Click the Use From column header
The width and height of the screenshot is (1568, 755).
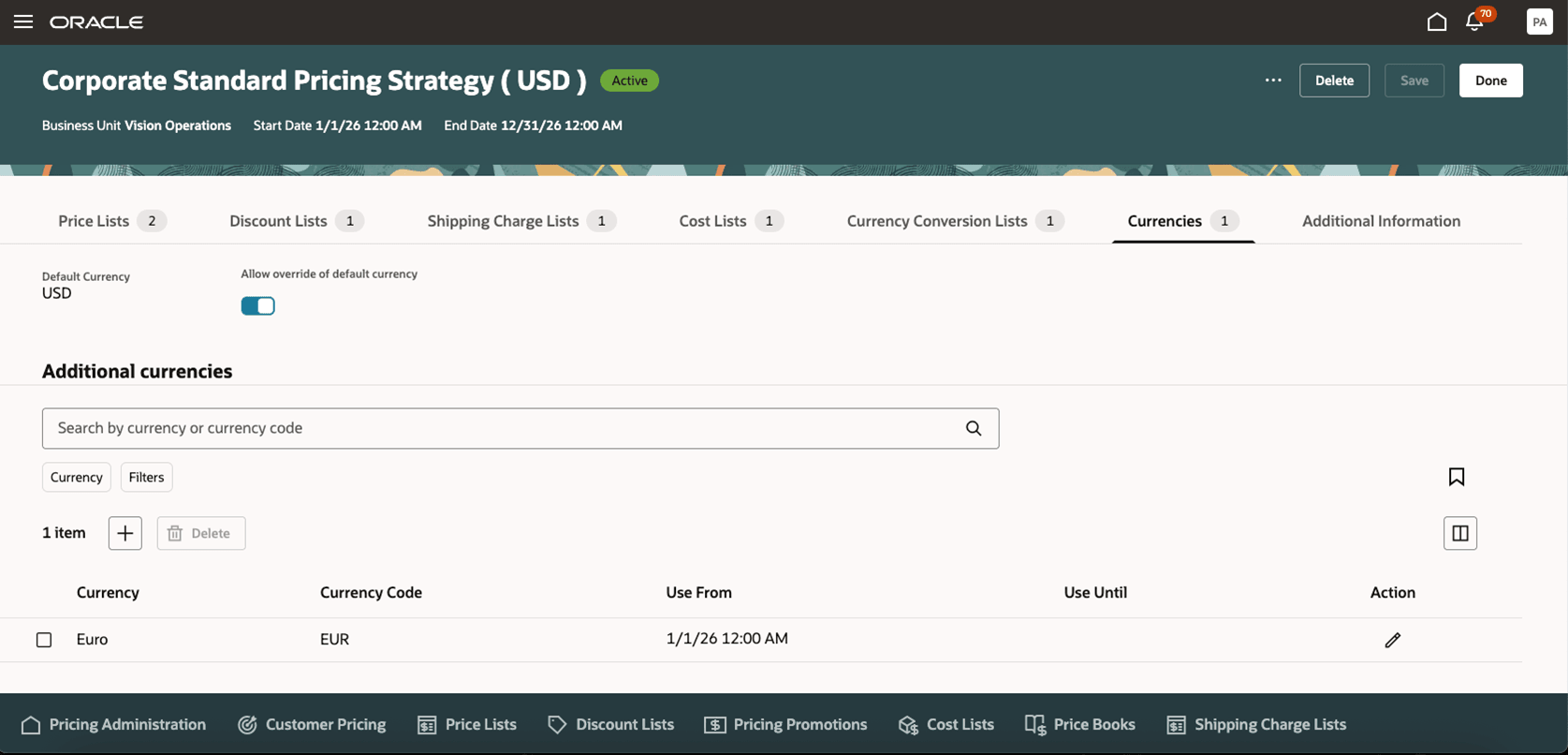coord(698,593)
